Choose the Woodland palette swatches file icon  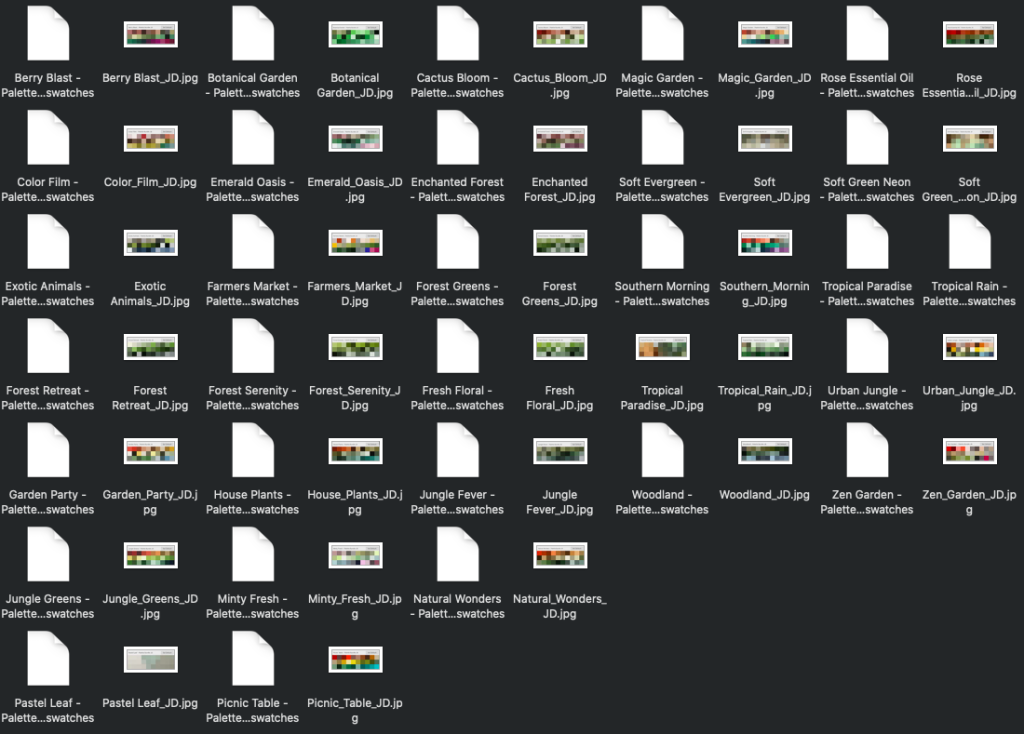(x=662, y=451)
